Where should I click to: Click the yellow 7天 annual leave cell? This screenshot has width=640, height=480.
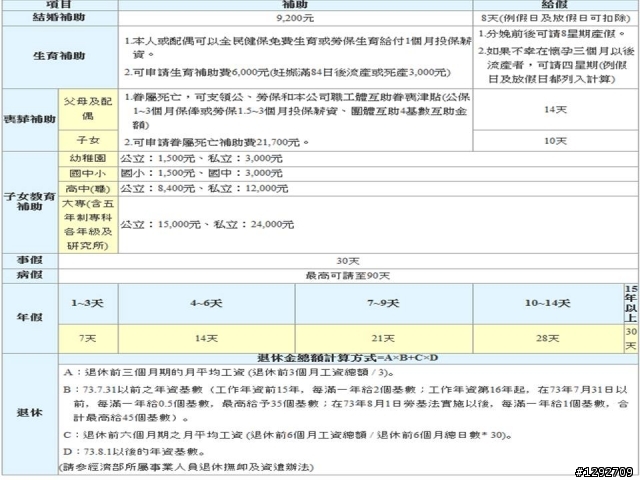click(88, 339)
